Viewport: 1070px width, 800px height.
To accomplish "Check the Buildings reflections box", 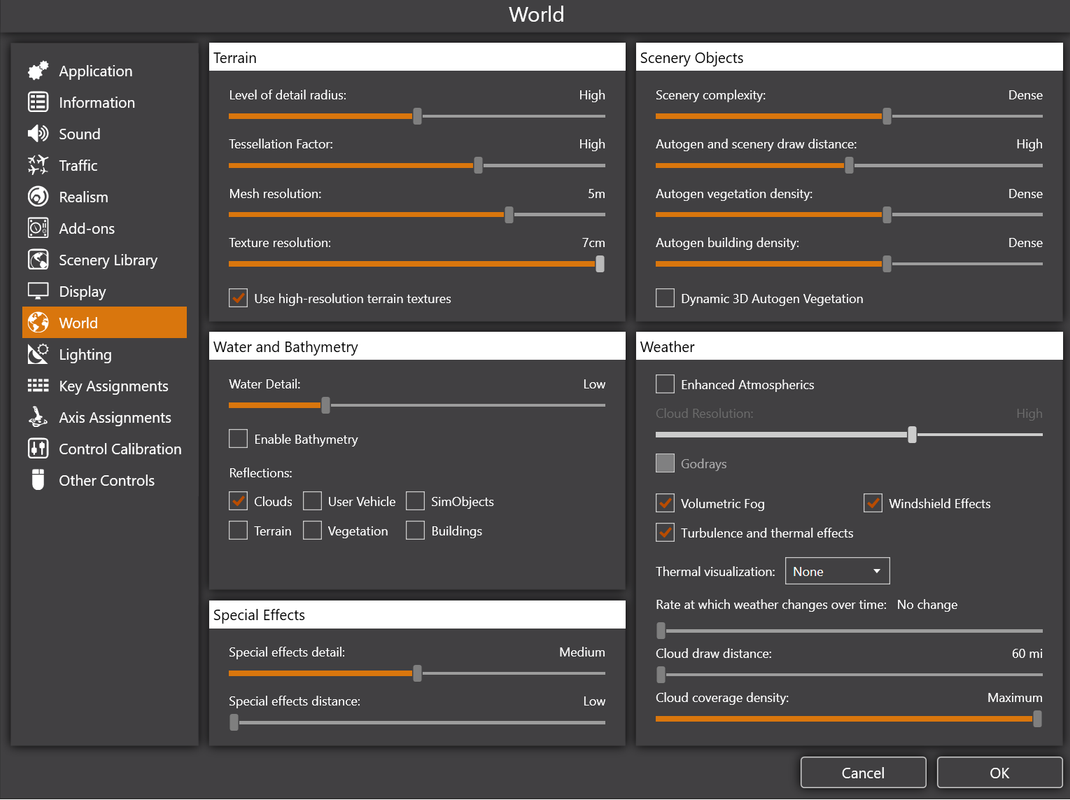I will click(416, 530).
